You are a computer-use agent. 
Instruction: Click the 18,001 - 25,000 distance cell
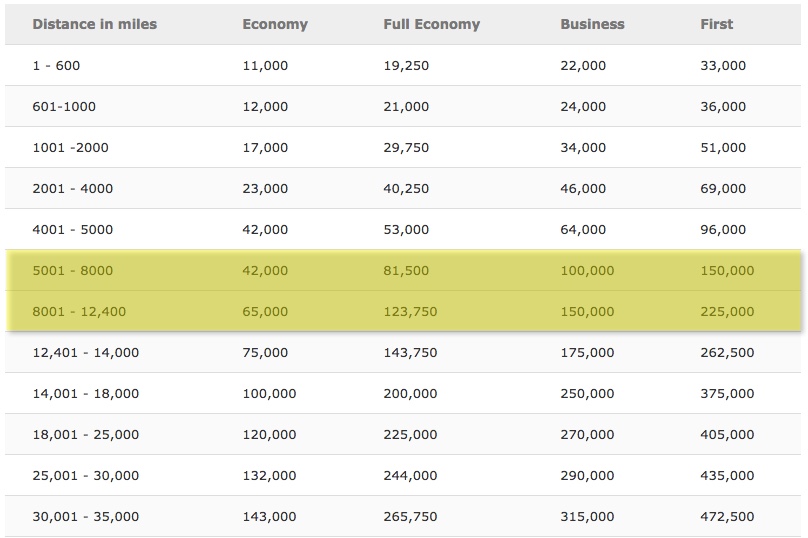coord(86,434)
